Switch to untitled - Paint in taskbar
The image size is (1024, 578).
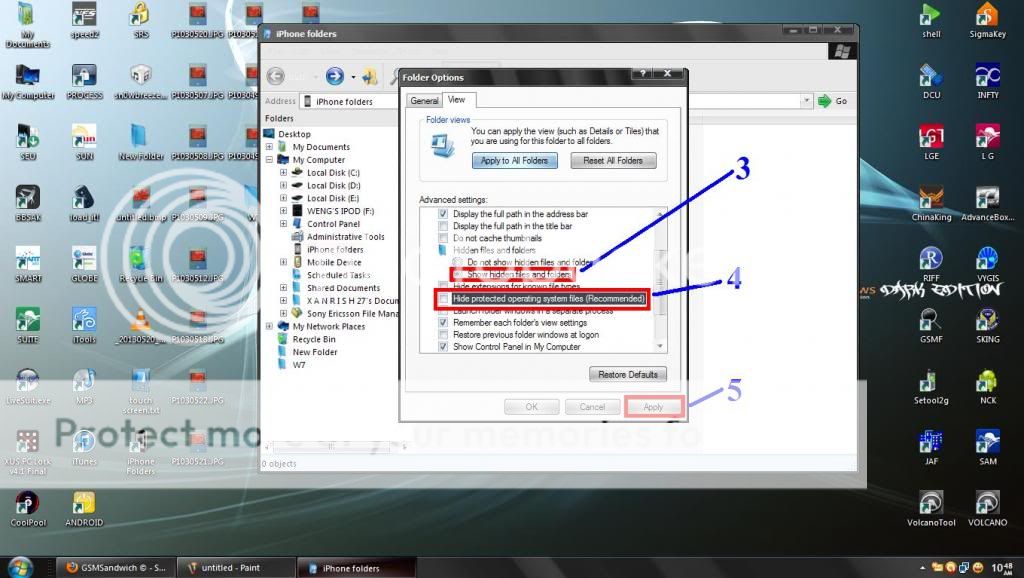[236, 568]
